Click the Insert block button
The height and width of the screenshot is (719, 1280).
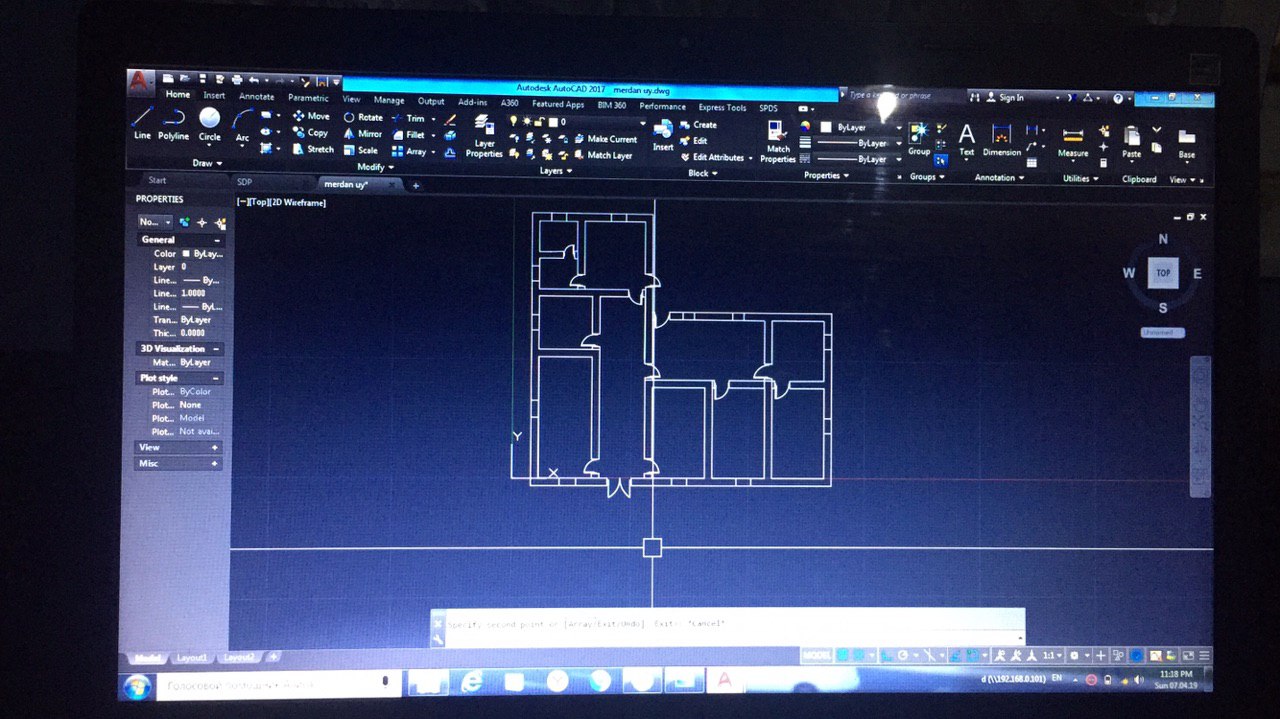pos(663,135)
